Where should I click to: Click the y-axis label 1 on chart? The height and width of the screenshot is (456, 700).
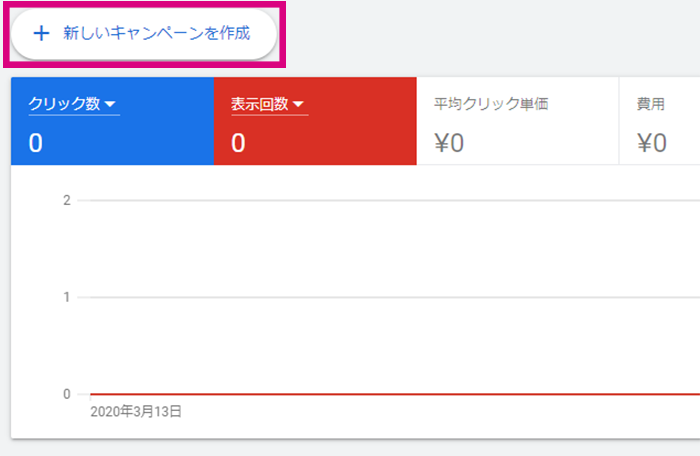tap(67, 297)
